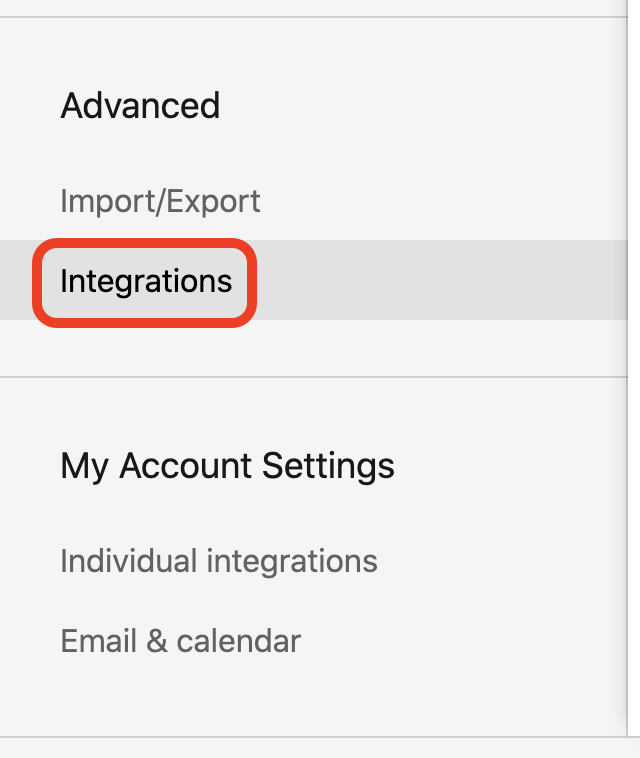Click the bottom divider below Email & calendar
The height and width of the screenshot is (758, 640).
[x=320, y=737]
